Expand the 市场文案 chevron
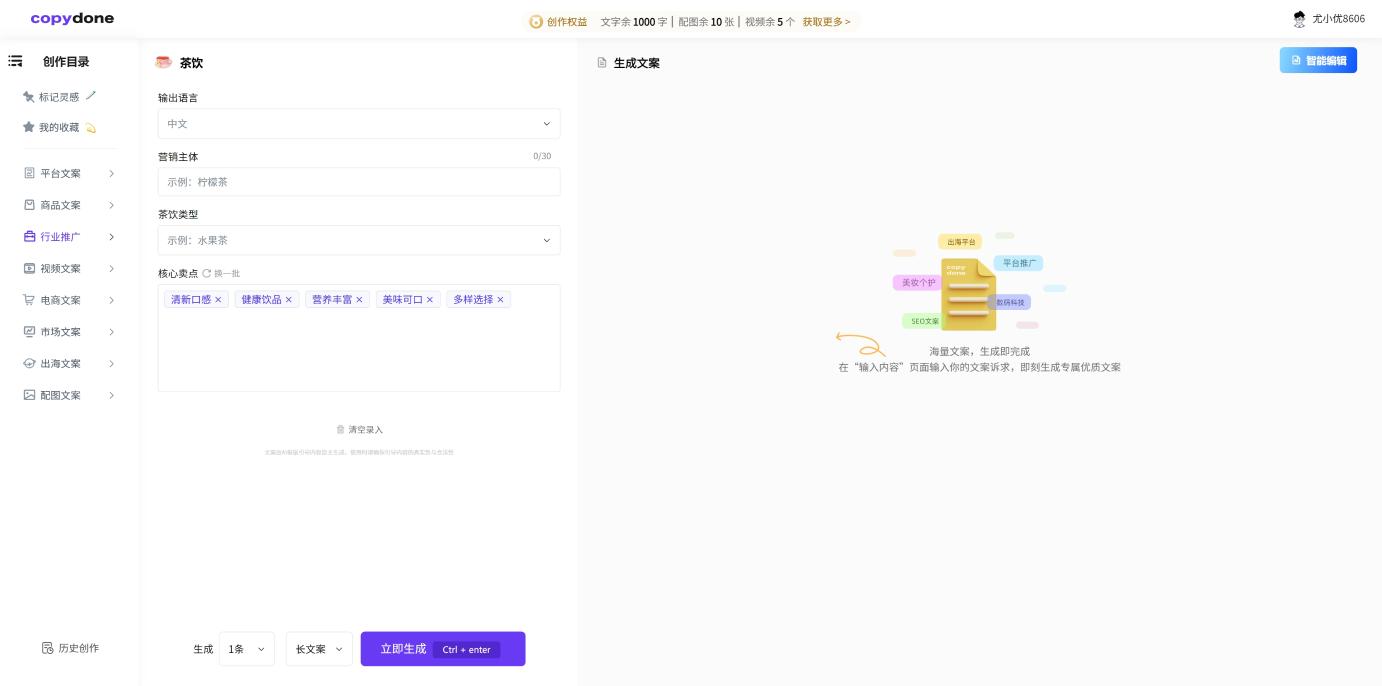The width and height of the screenshot is (1382, 686). (111, 332)
